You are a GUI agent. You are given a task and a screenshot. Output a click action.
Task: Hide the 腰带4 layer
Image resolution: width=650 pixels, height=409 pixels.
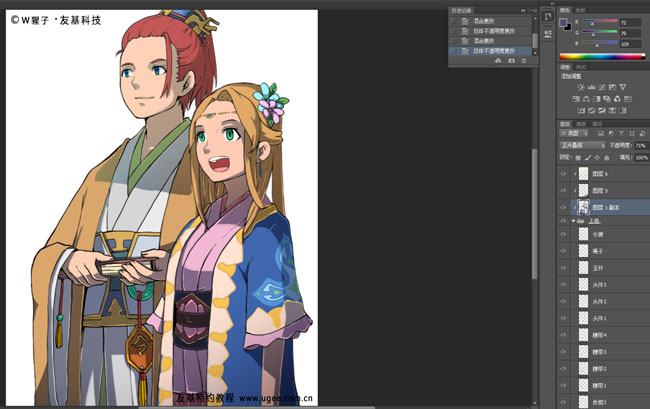[563, 335]
